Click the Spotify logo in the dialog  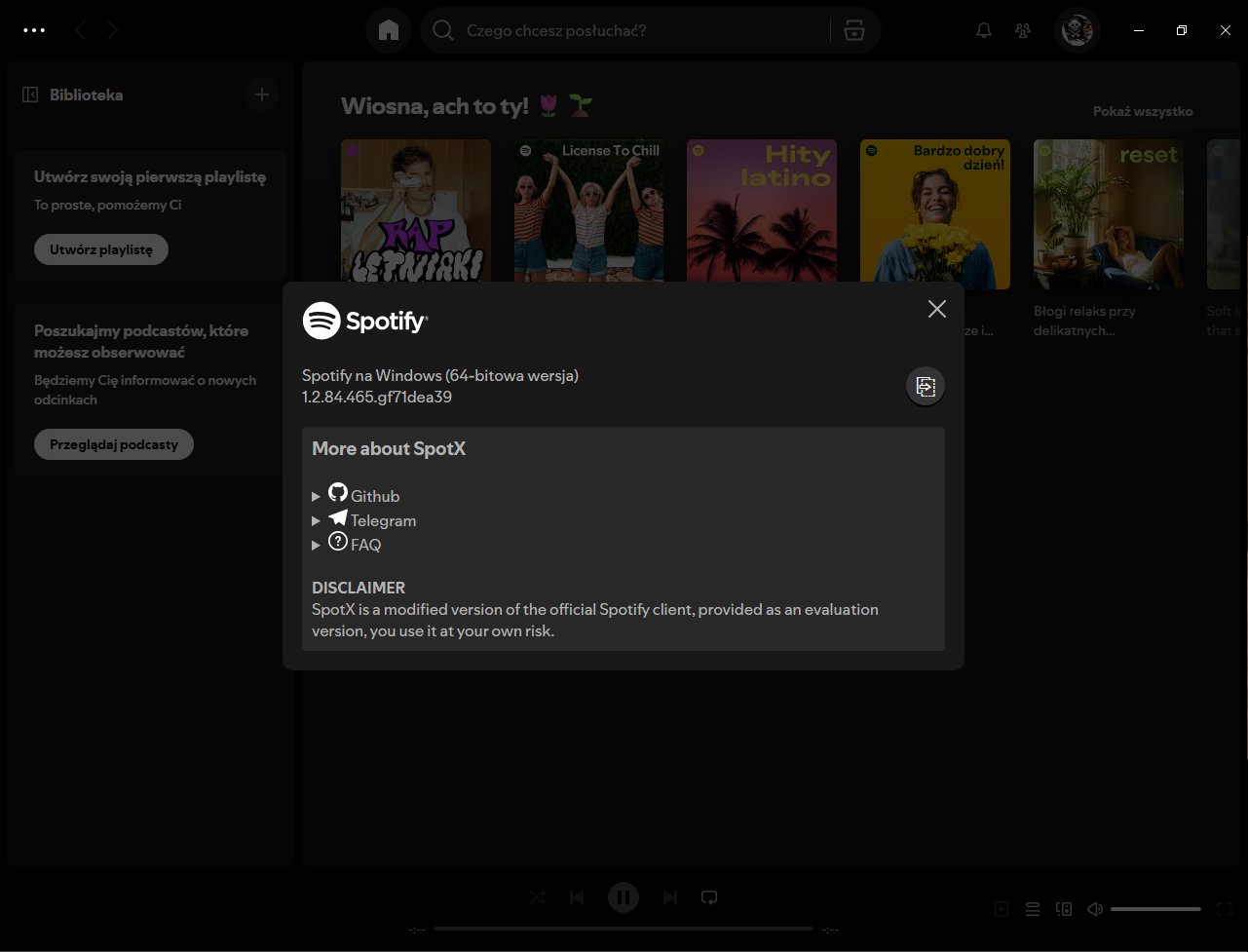(365, 321)
